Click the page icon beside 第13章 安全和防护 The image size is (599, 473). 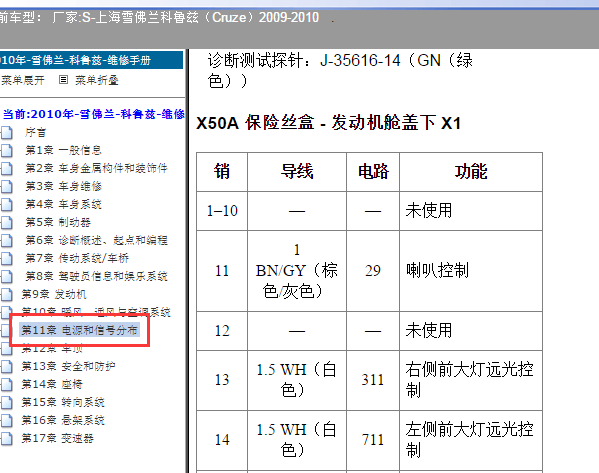(6, 366)
